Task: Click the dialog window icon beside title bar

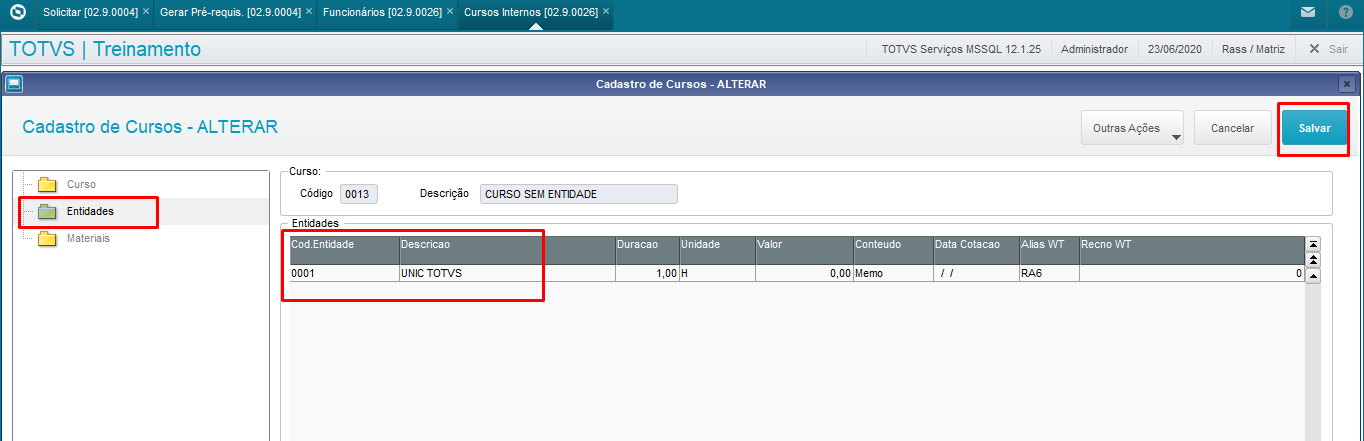Action: tap(14, 84)
